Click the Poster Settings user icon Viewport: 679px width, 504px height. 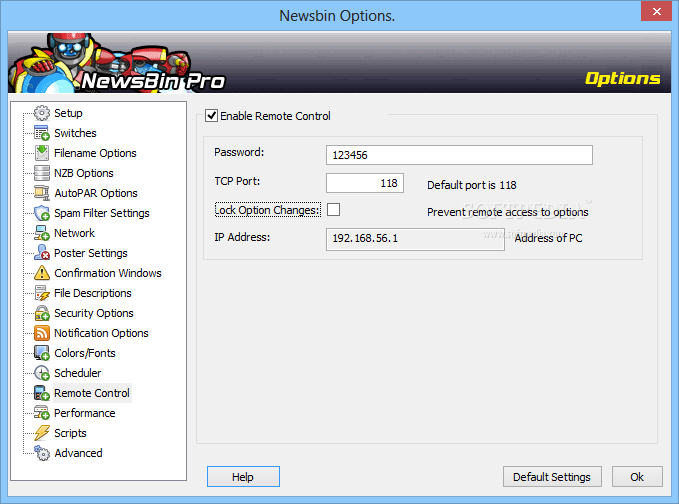pos(42,252)
